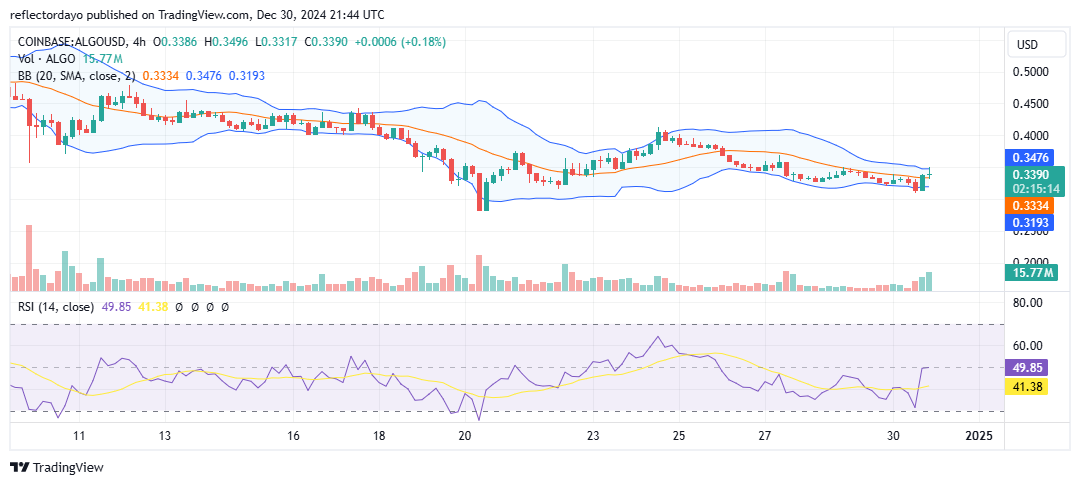This screenshot has height=485, width=1080.
Task: Select the Vol · ALGO indicator label
Action: point(46,59)
